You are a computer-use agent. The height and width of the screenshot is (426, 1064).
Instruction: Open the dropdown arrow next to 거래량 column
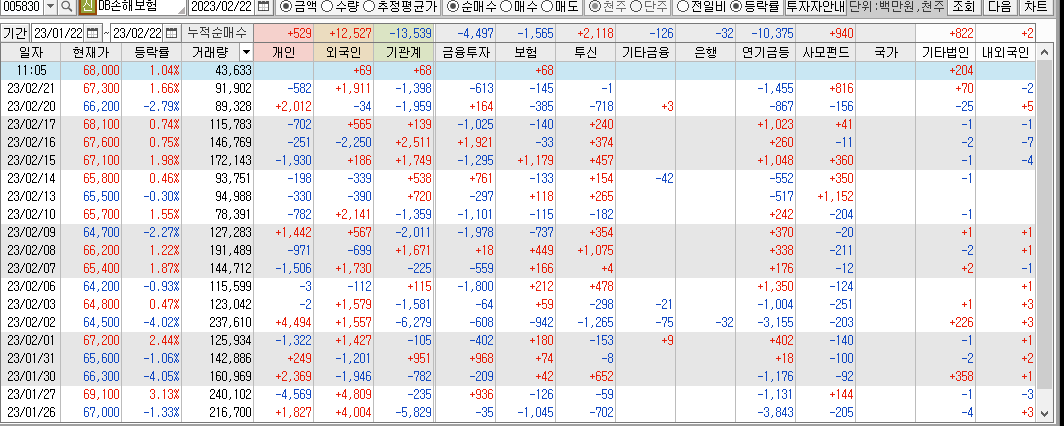[246, 52]
